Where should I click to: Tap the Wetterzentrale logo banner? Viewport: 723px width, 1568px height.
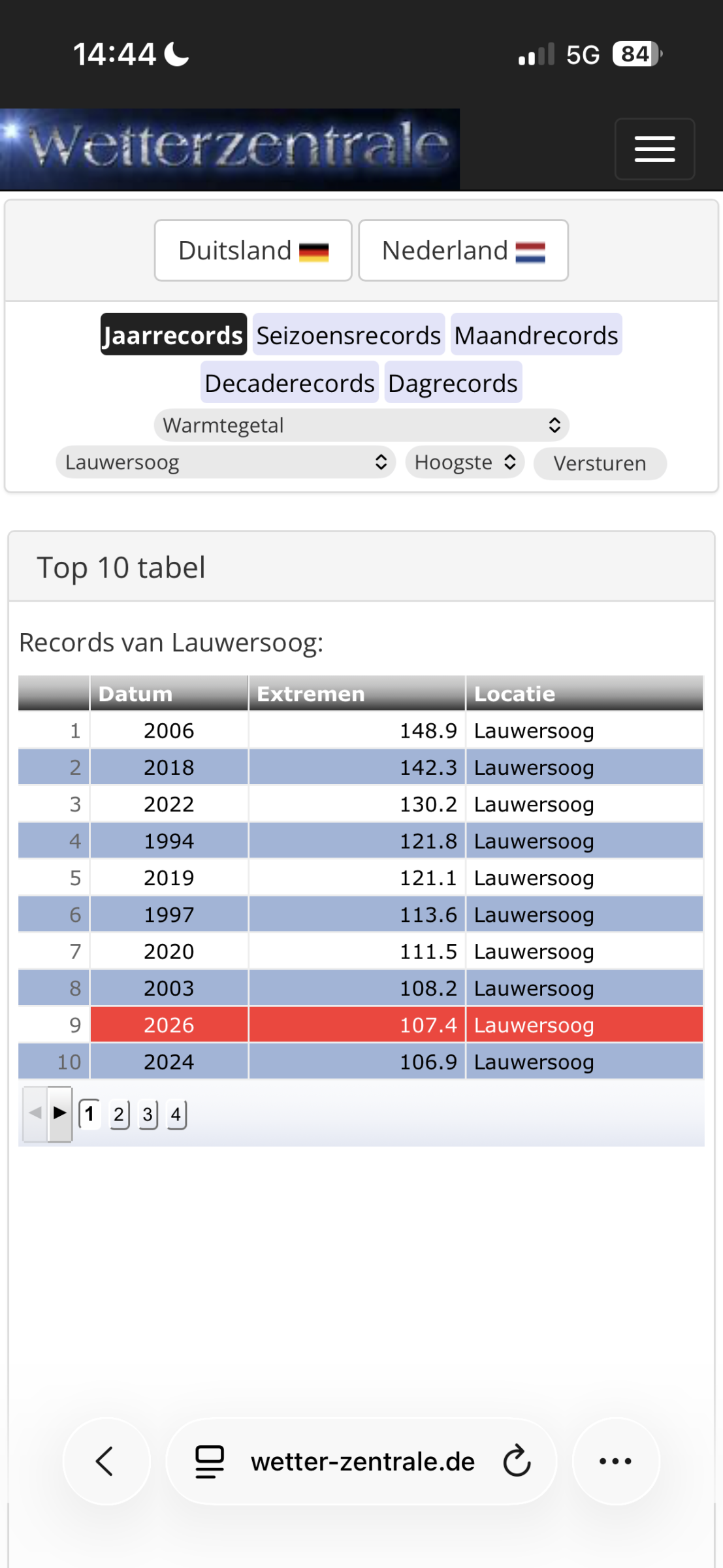(x=230, y=149)
